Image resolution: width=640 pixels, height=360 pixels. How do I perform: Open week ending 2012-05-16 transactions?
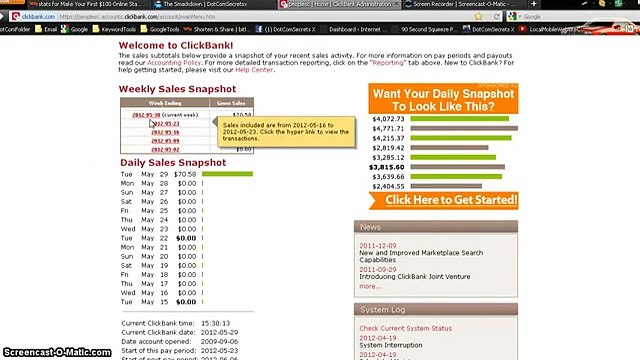pyautogui.click(x=165, y=132)
